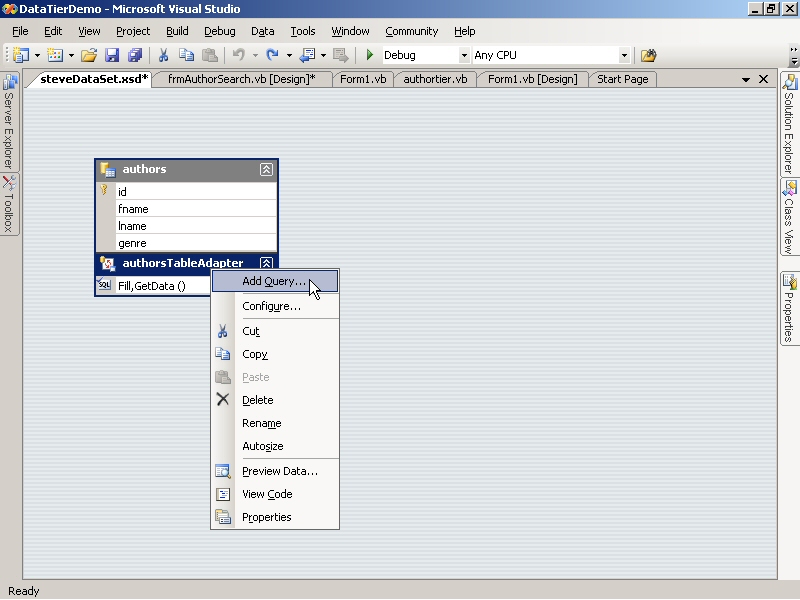Open the Redo history dropdown arrow
800x600 pixels.
point(289,55)
